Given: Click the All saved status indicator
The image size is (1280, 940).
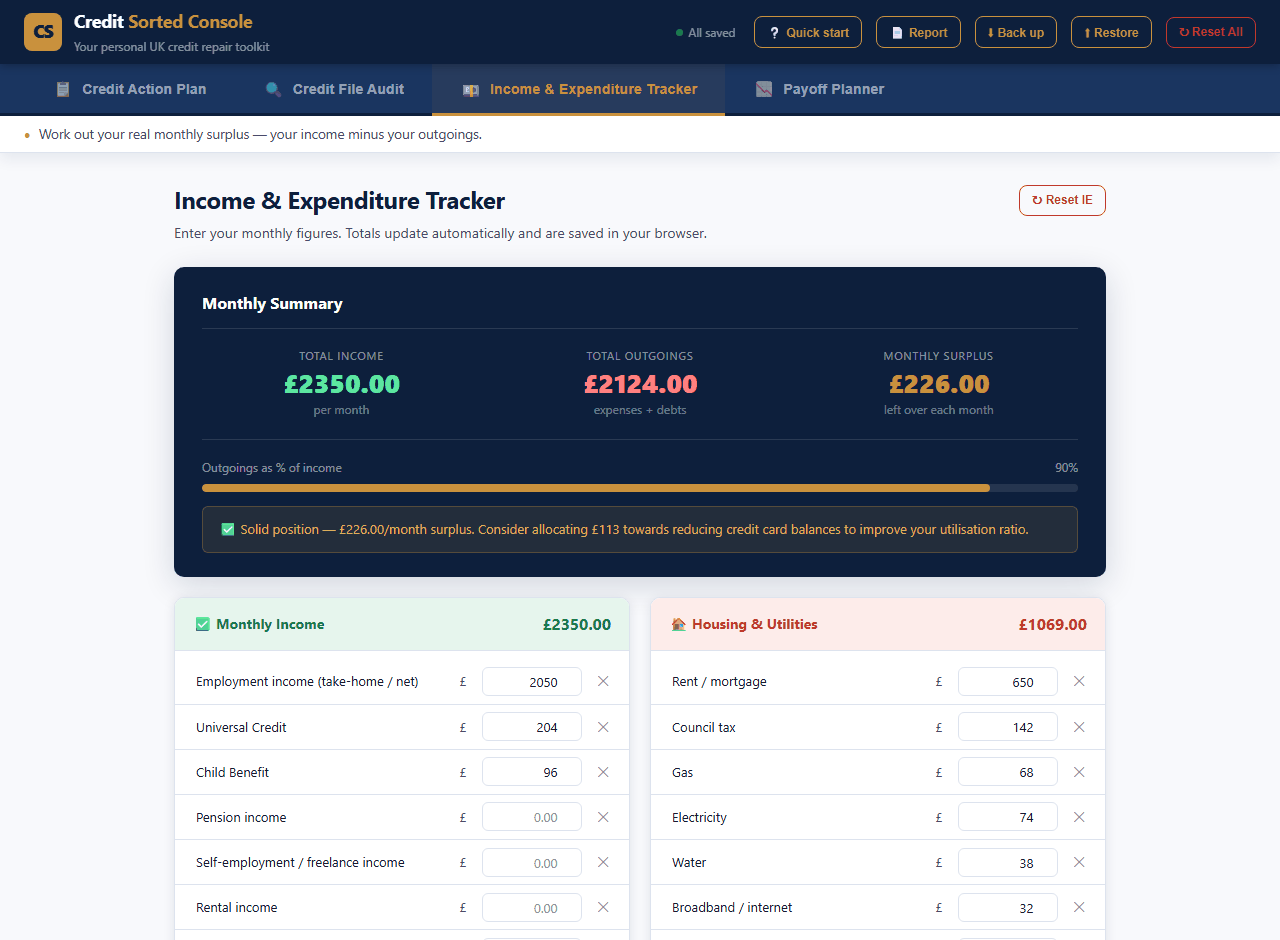Looking at the screenshot, I should point(706,33).
